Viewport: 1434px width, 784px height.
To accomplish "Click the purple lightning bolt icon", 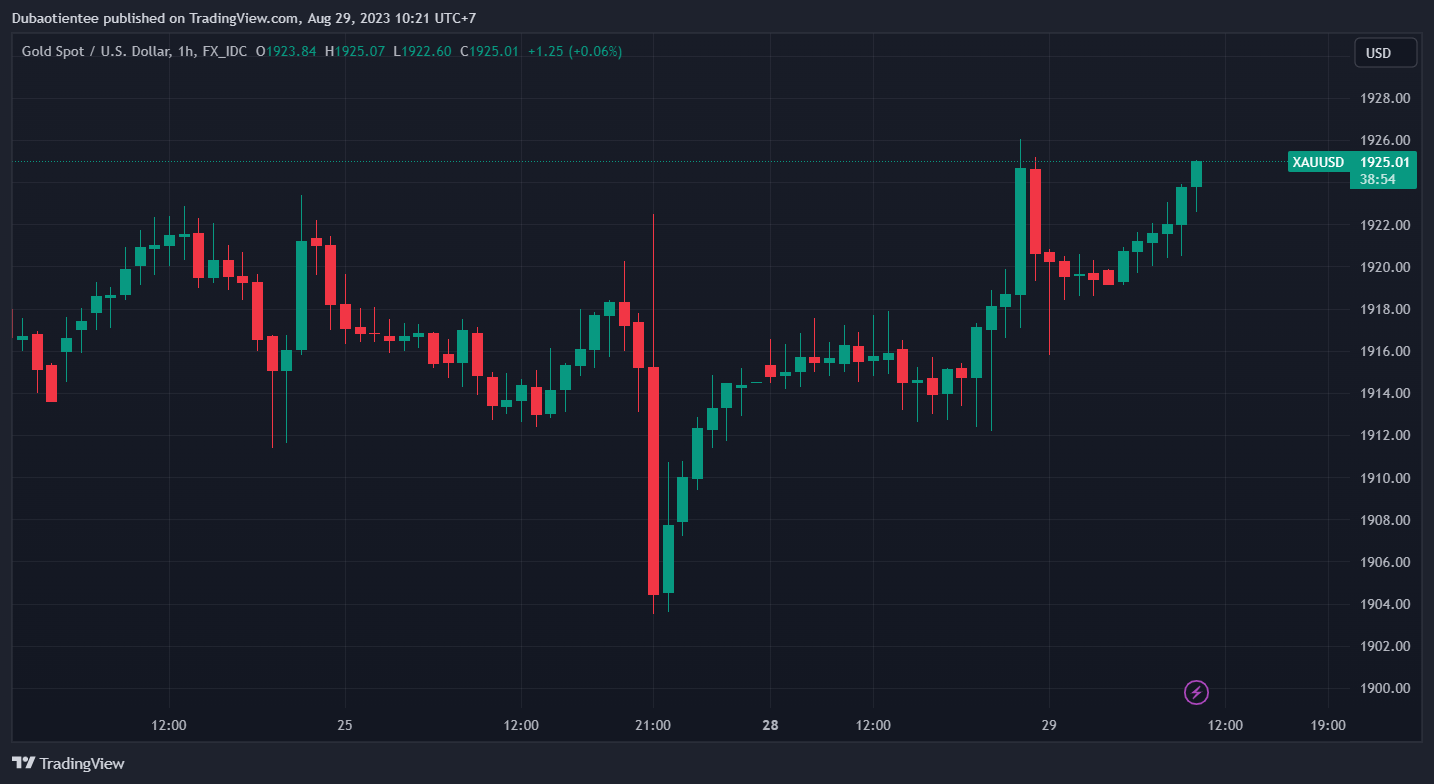I will coord(1196,692).
